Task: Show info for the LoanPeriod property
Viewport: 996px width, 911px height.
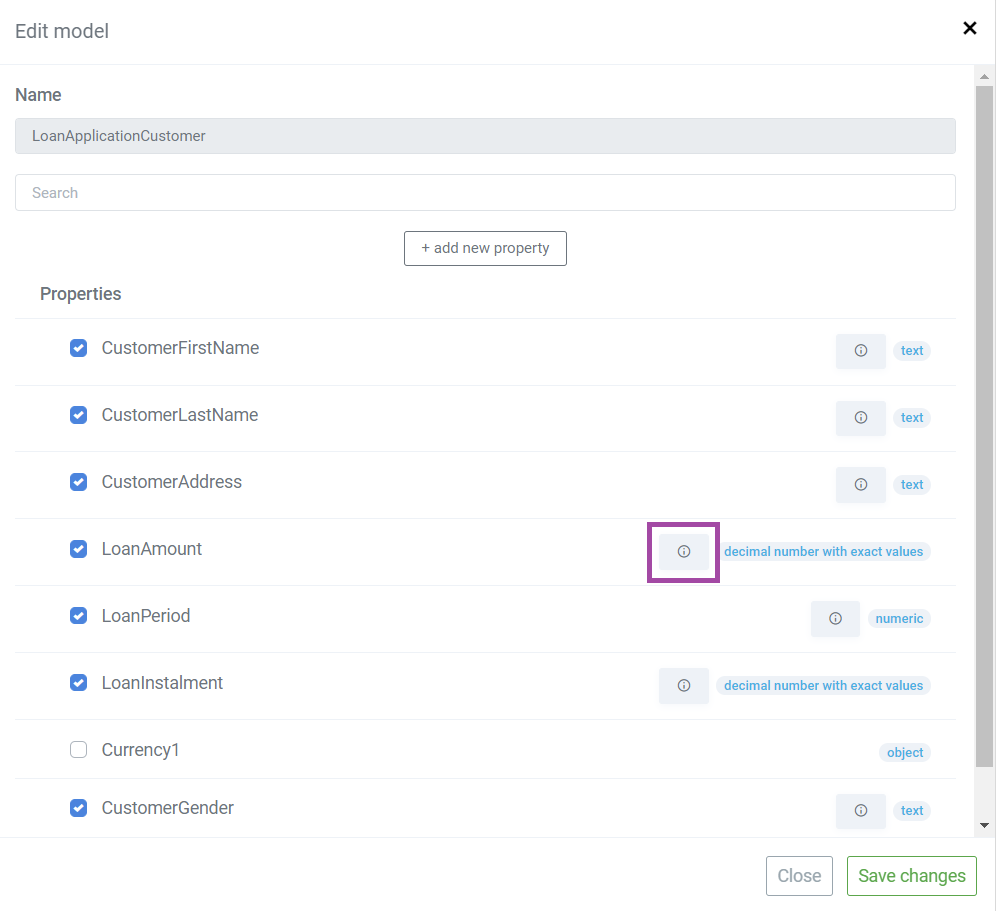Action: 835,619
